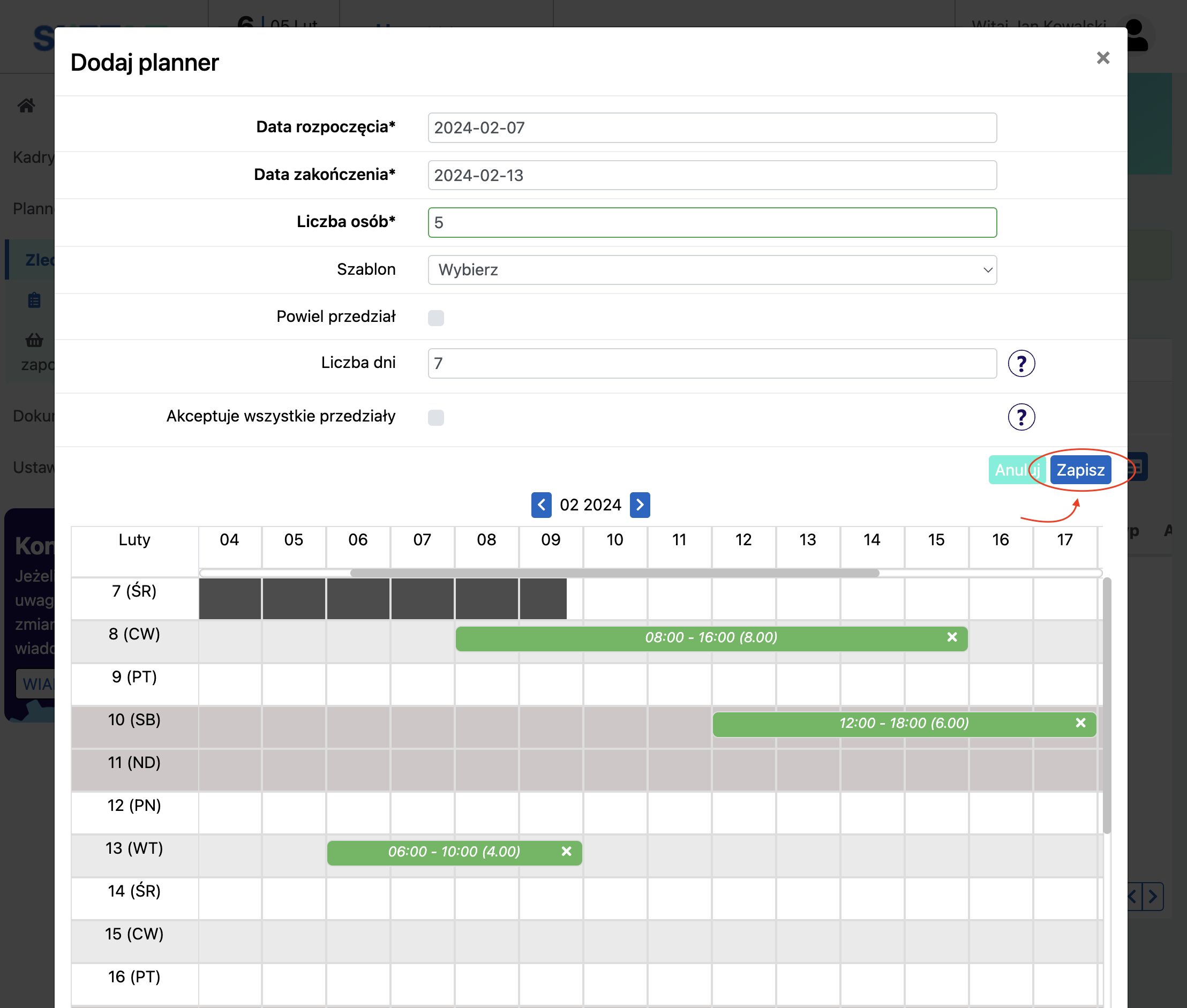Click the home icon in sidebar

click(26, 106)
